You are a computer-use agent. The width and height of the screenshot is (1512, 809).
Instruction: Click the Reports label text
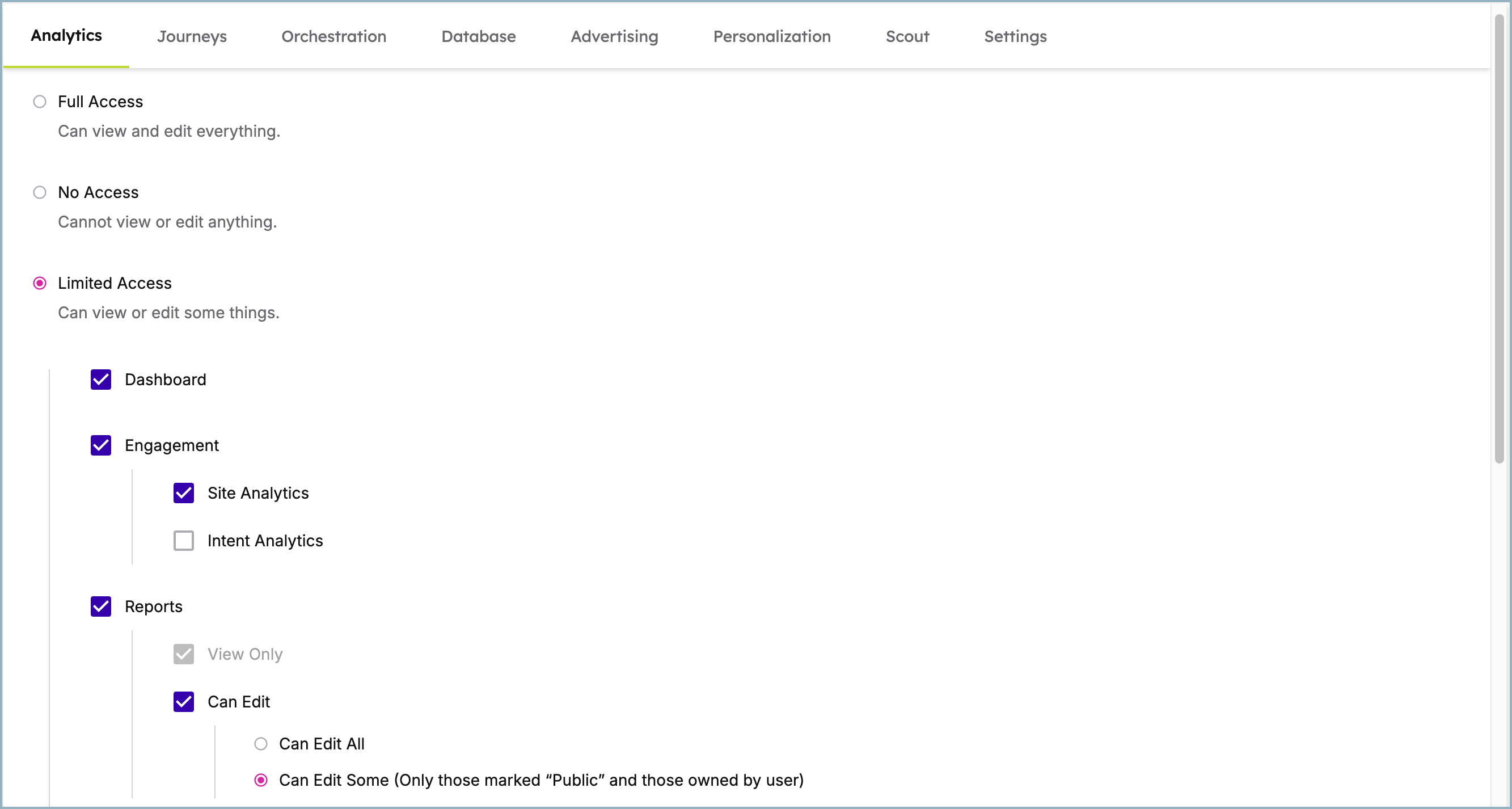coord(153,607)
